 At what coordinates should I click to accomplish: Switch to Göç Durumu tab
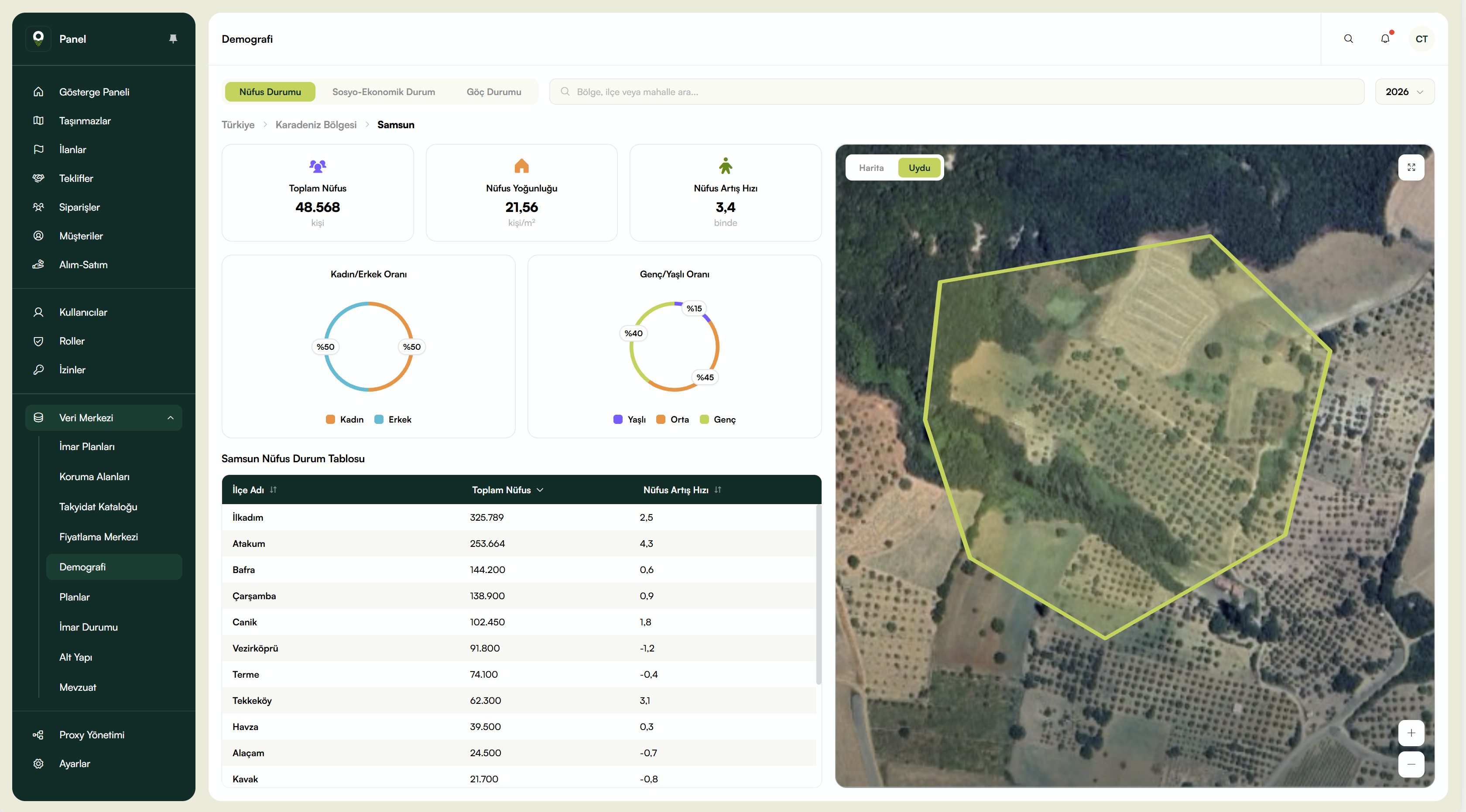(493, 92)
